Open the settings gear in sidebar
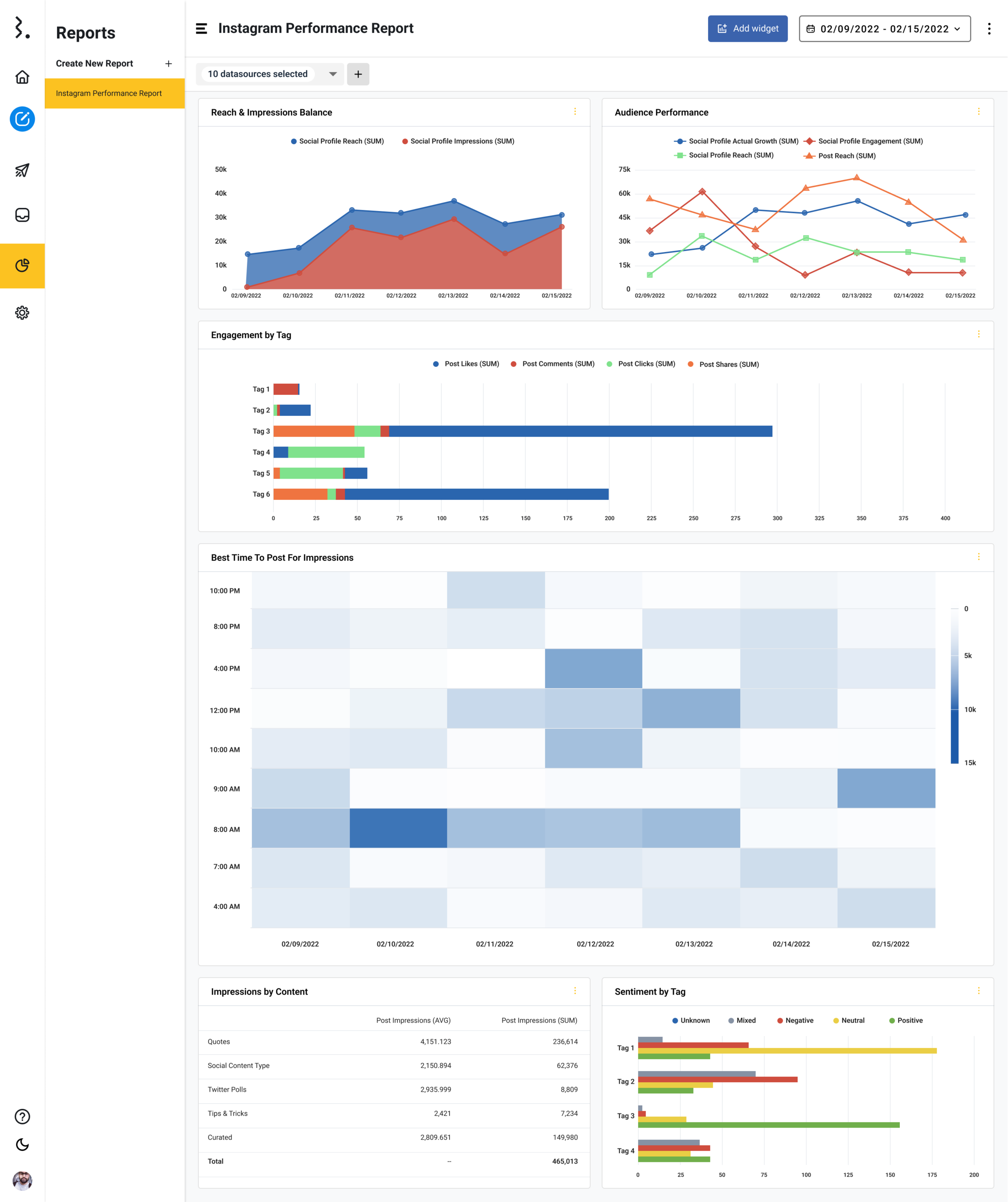Viewport: 1008px width, 1202px height. tap(22, 313)
